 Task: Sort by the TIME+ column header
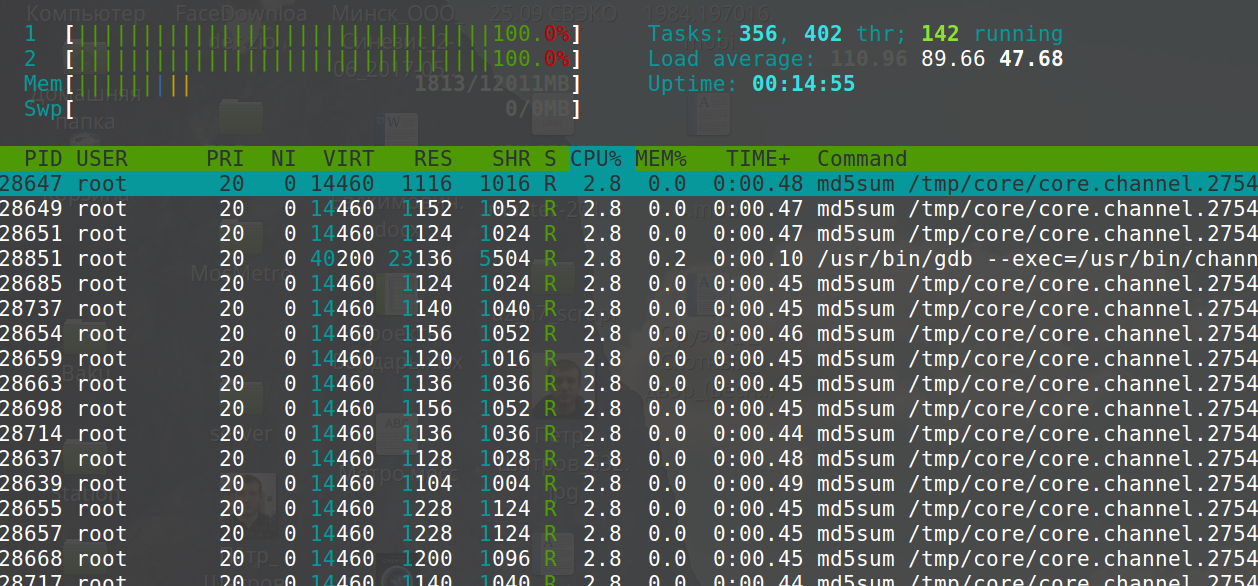coord(758,158)
